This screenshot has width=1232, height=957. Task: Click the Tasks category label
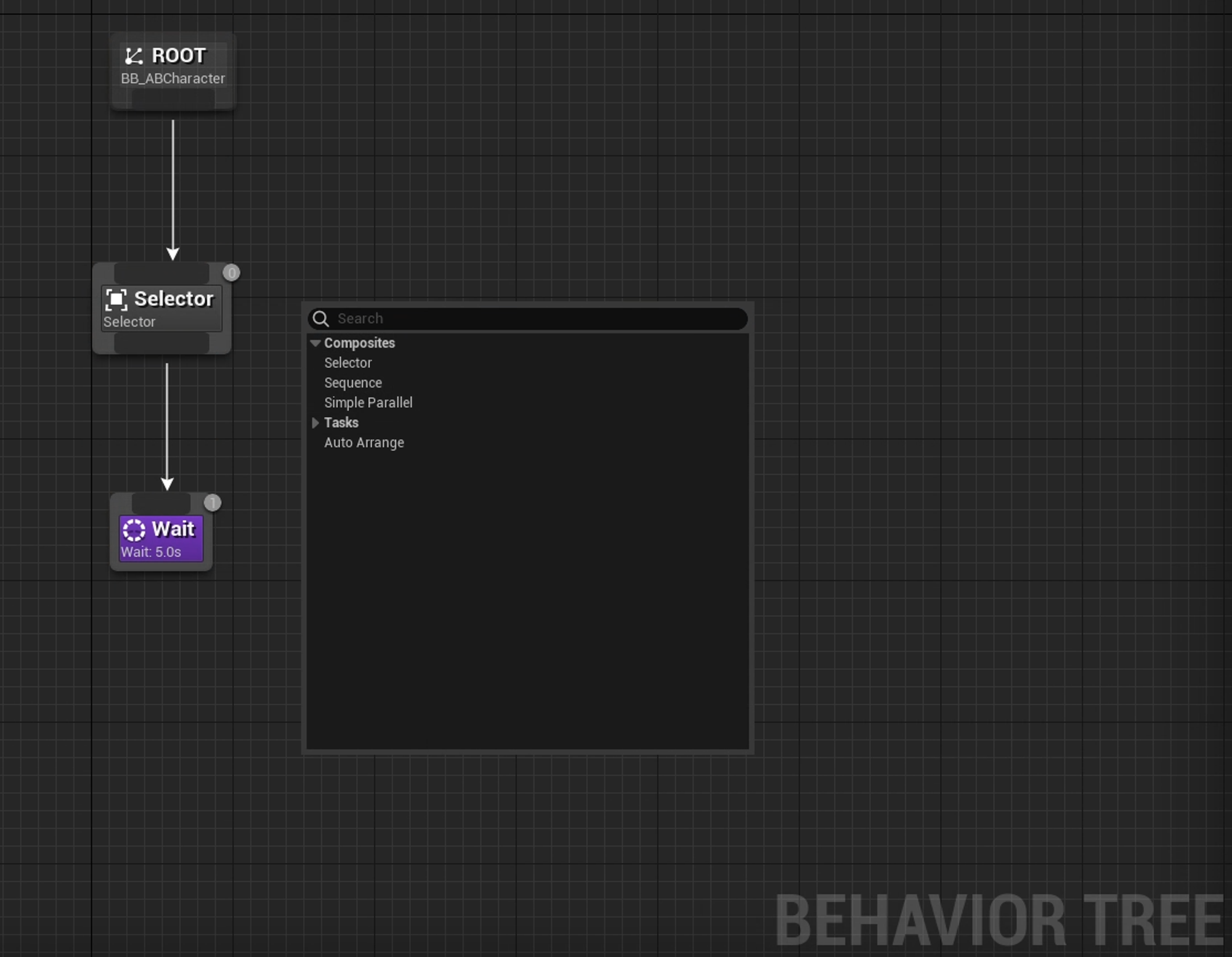(x=341, y=423)
